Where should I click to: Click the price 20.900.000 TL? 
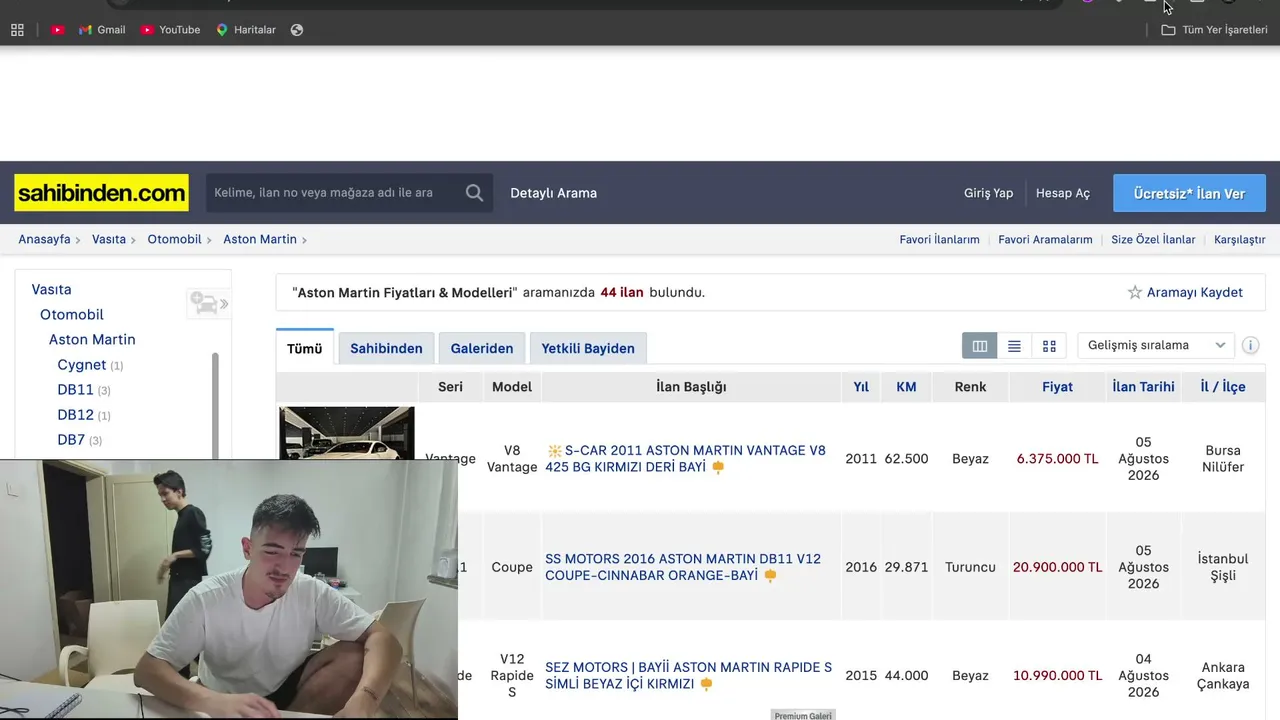click(x=1057, y=567)
